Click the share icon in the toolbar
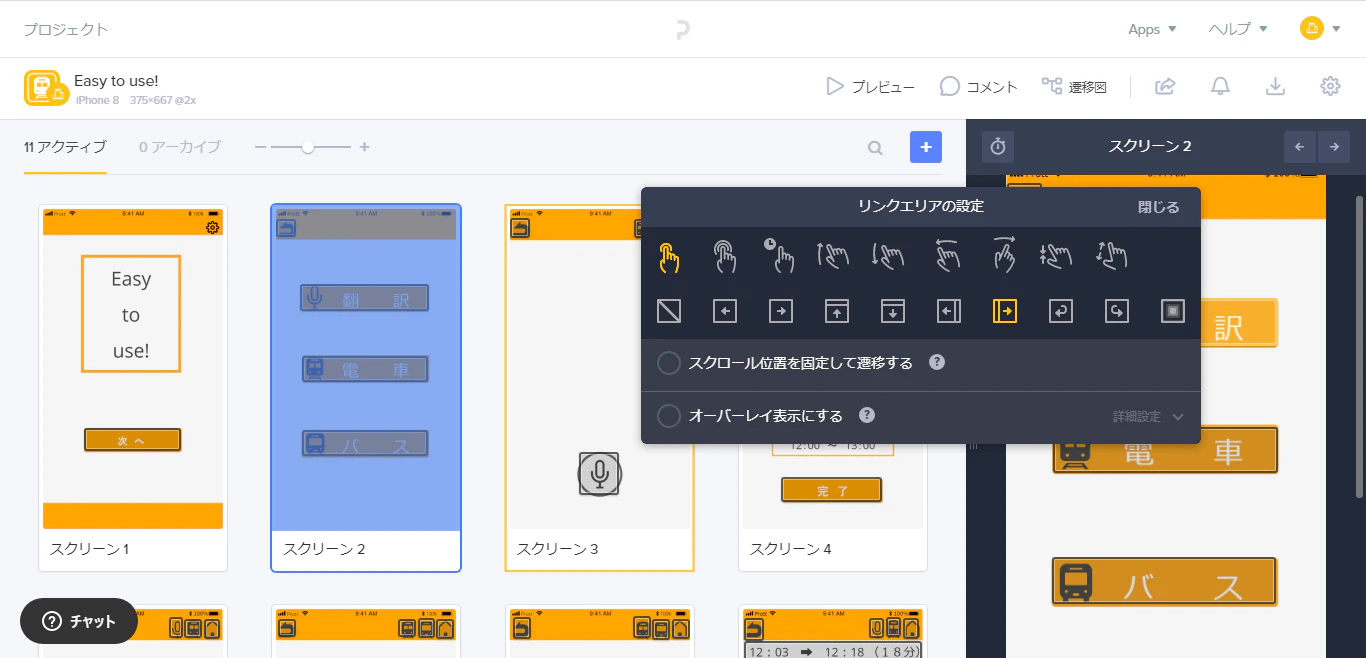The image size is (1366, 658). [1165, 86]
